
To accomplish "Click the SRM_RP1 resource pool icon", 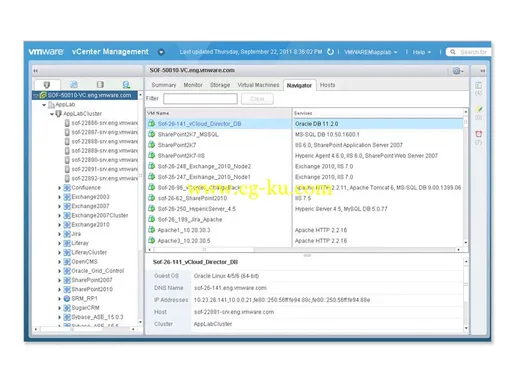I will [x=67, y=299].
